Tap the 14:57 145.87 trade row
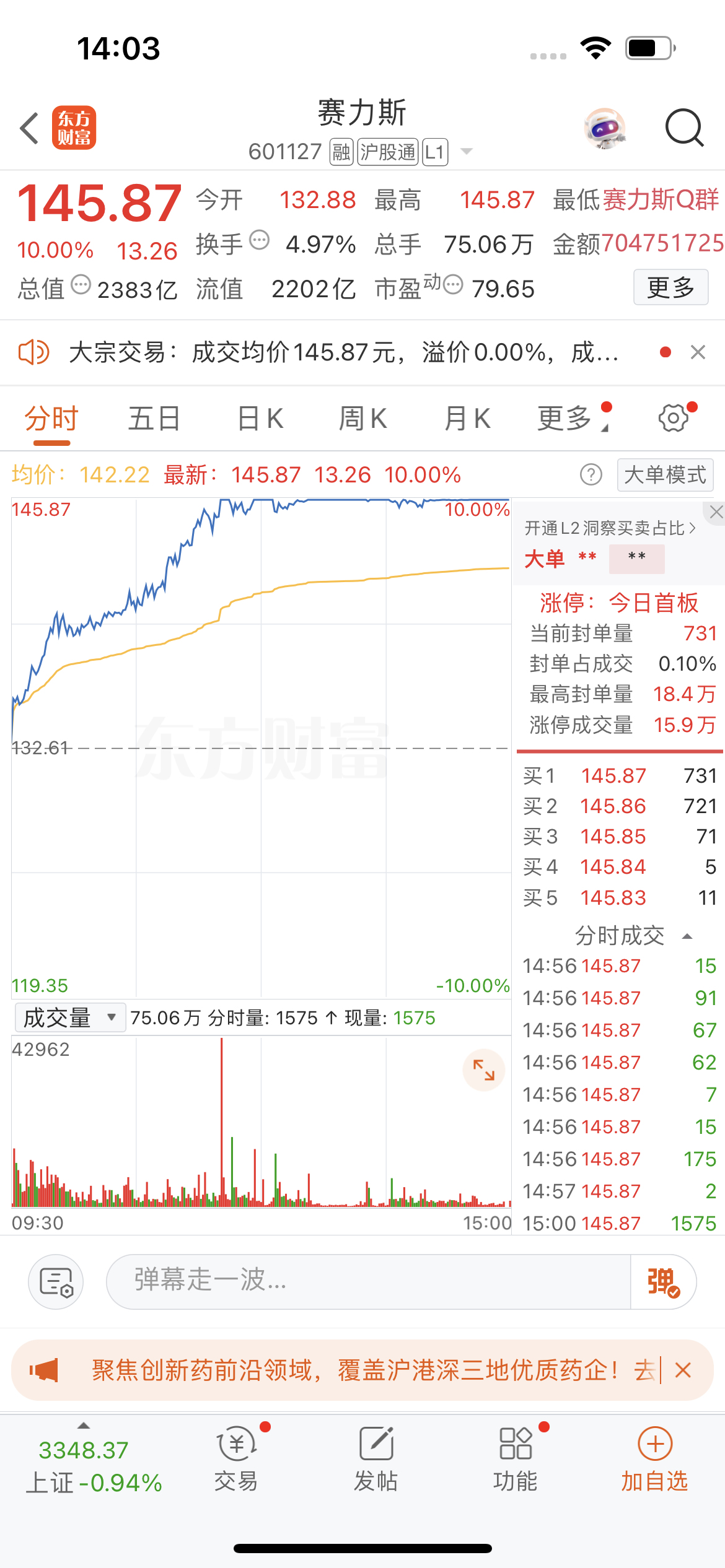Viewport: 725px width, 1568px height. point(620,1191)
